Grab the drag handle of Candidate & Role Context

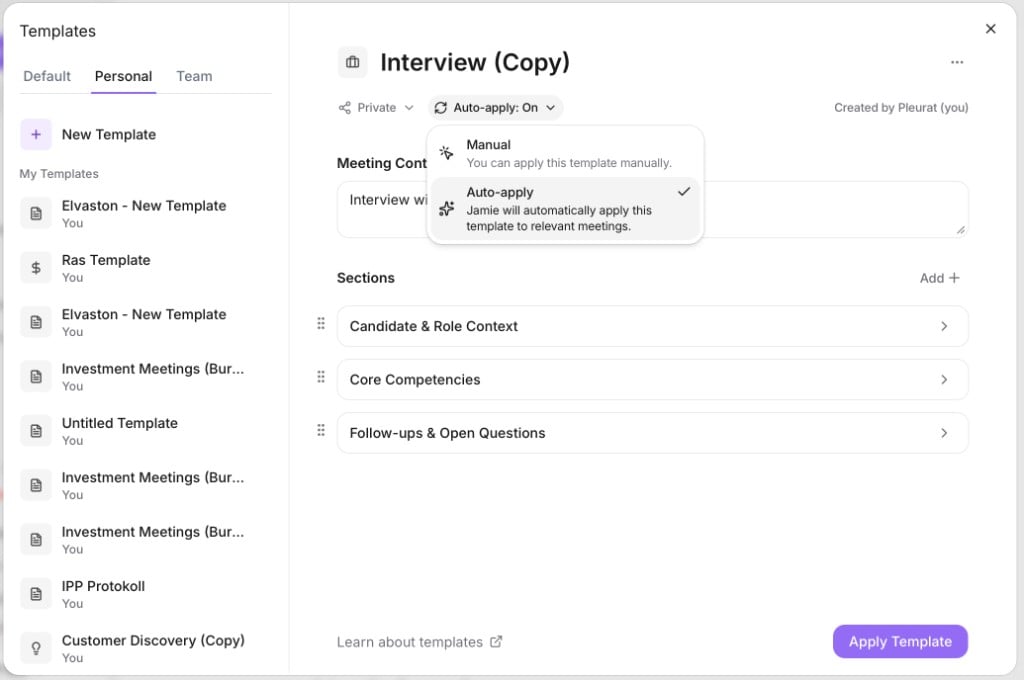[x=321, y=323]
